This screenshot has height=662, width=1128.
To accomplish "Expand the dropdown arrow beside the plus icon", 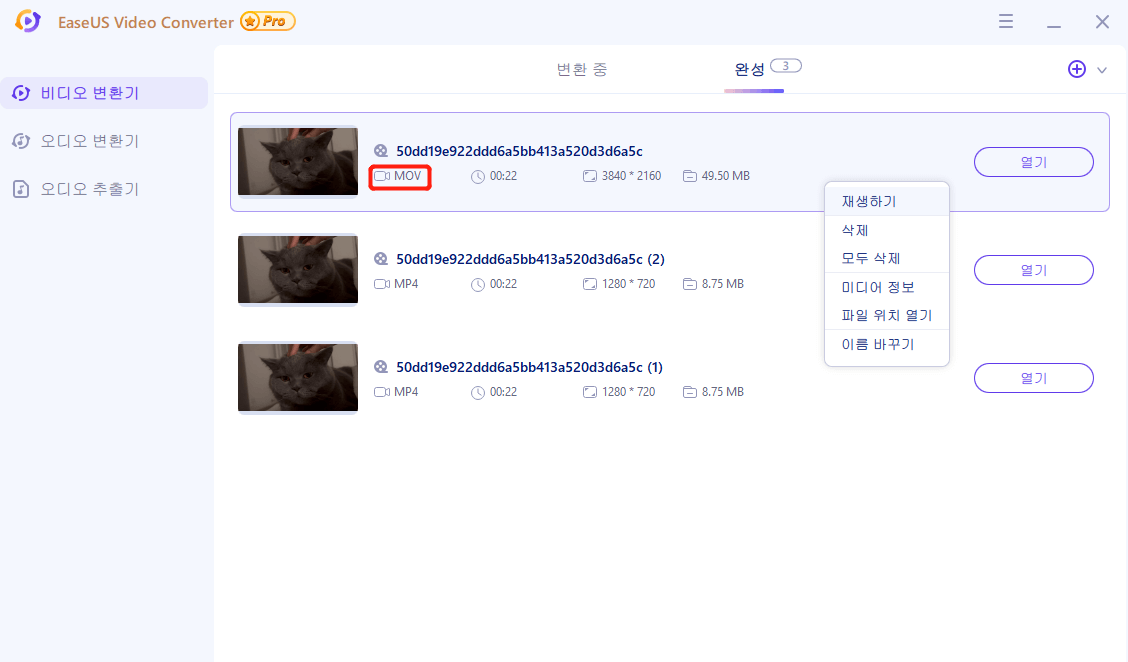I will pyautogui.click(x=1101, y=70).
